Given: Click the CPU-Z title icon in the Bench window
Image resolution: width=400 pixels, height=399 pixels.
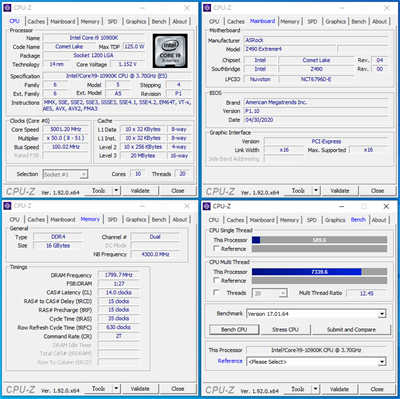Looking at the screenshot, I should (207, 206).
